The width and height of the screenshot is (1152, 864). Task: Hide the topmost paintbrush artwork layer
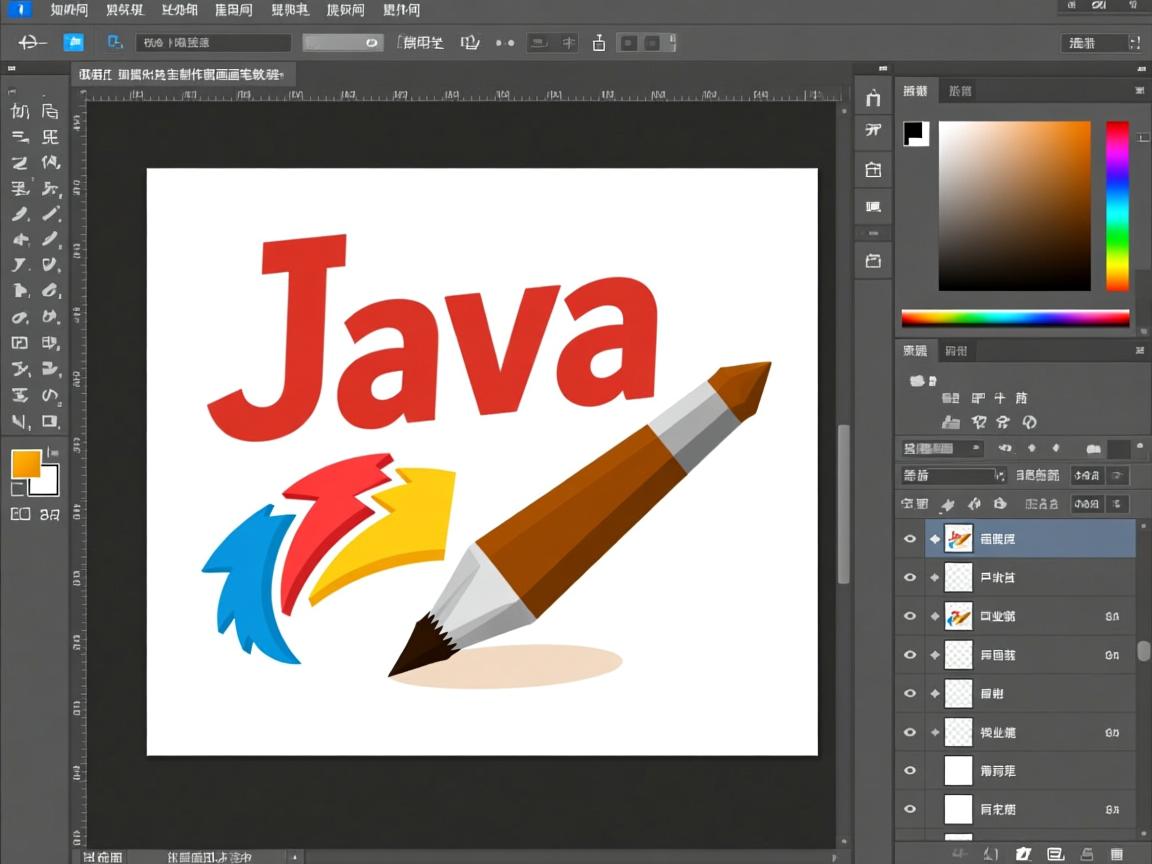[910, 539]
